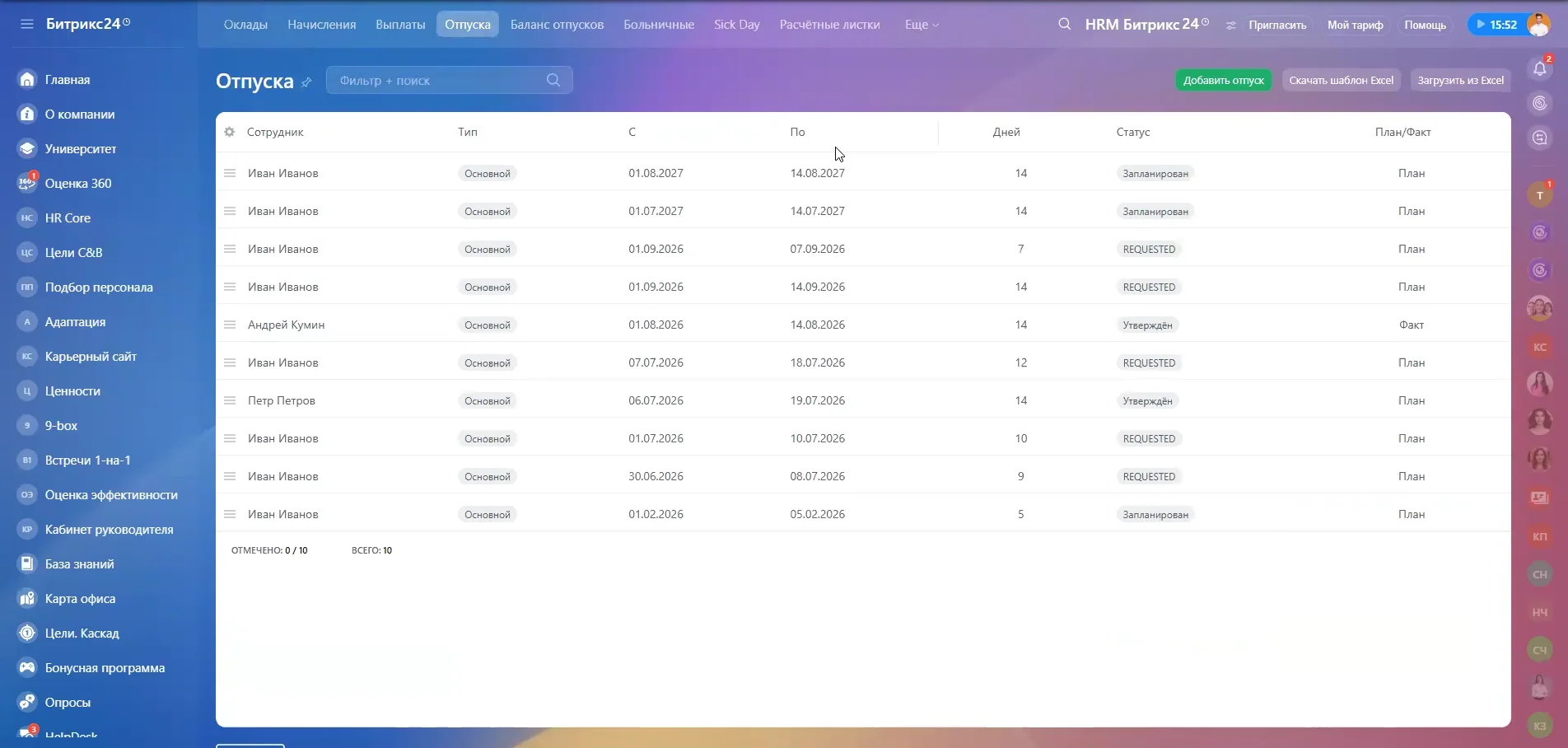1568x748 pixels.
Task: Click the pin icon next to the Отпуска title
Action: [x=306, y=82]
